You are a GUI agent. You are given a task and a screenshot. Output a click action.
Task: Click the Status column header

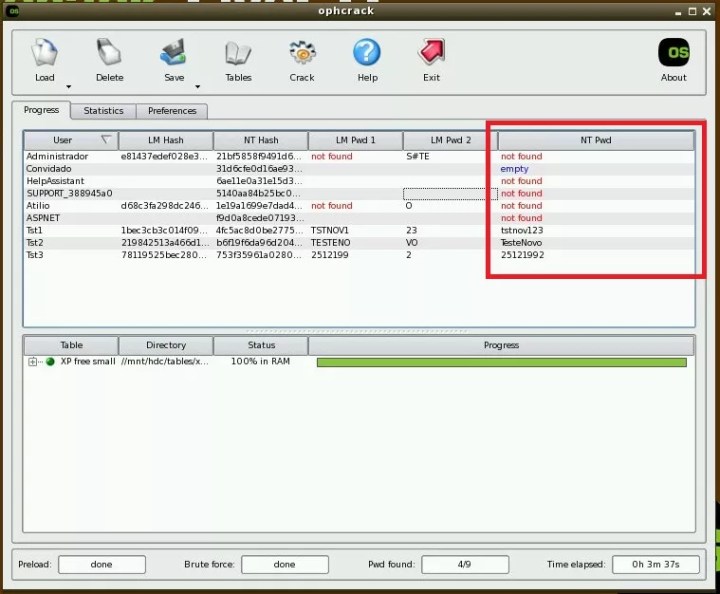coord(261,345)
